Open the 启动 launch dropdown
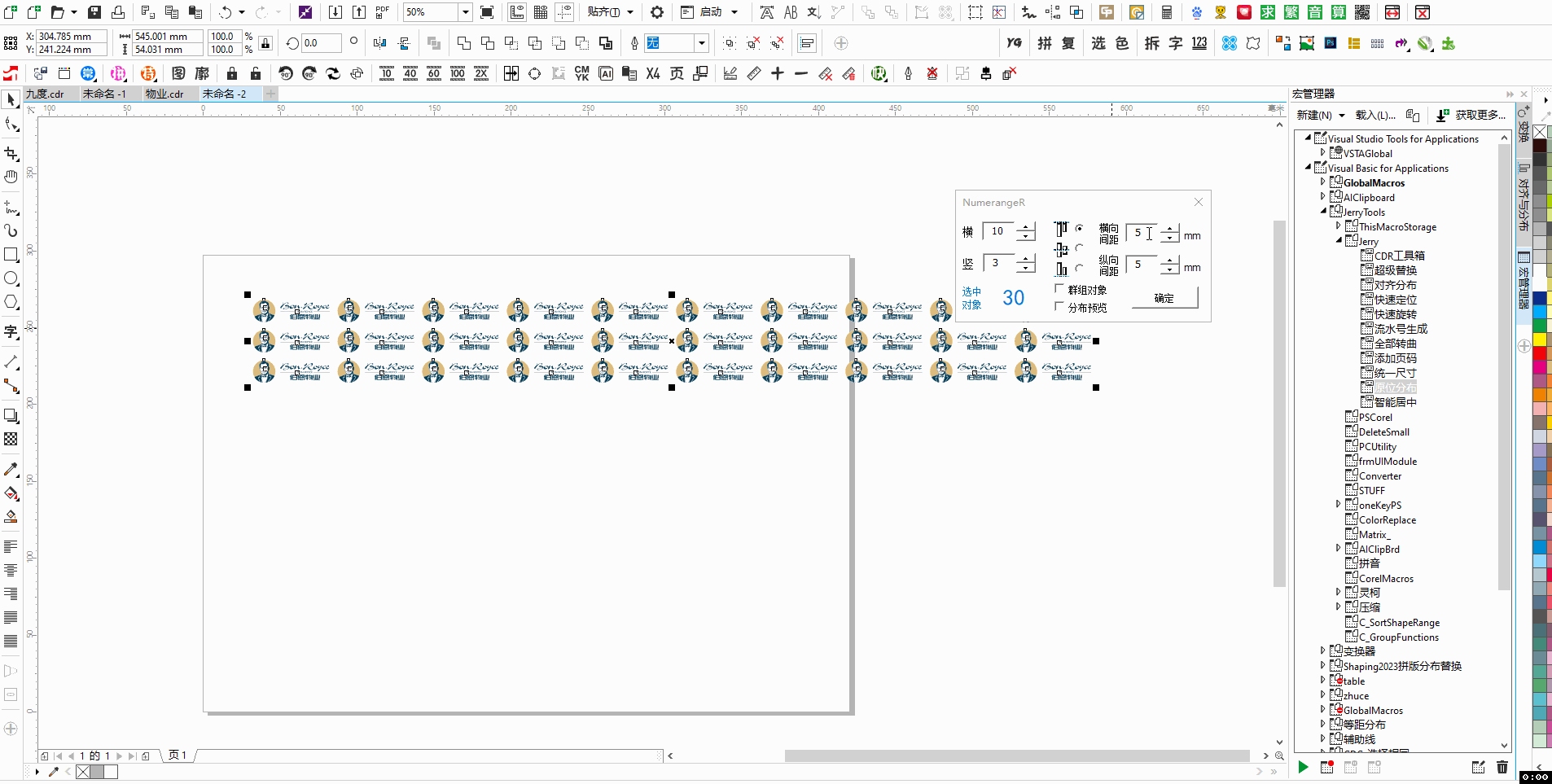The image size is (1552, 784). click(734, 12)
